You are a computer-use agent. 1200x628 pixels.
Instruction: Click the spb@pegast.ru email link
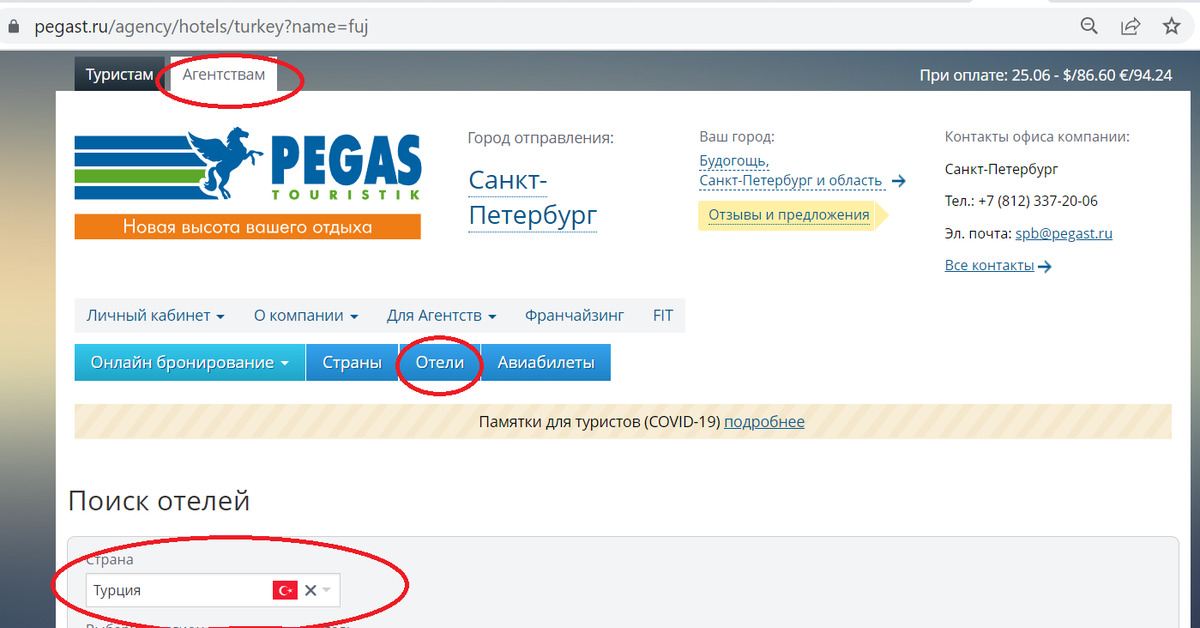tap(1064, 234)
